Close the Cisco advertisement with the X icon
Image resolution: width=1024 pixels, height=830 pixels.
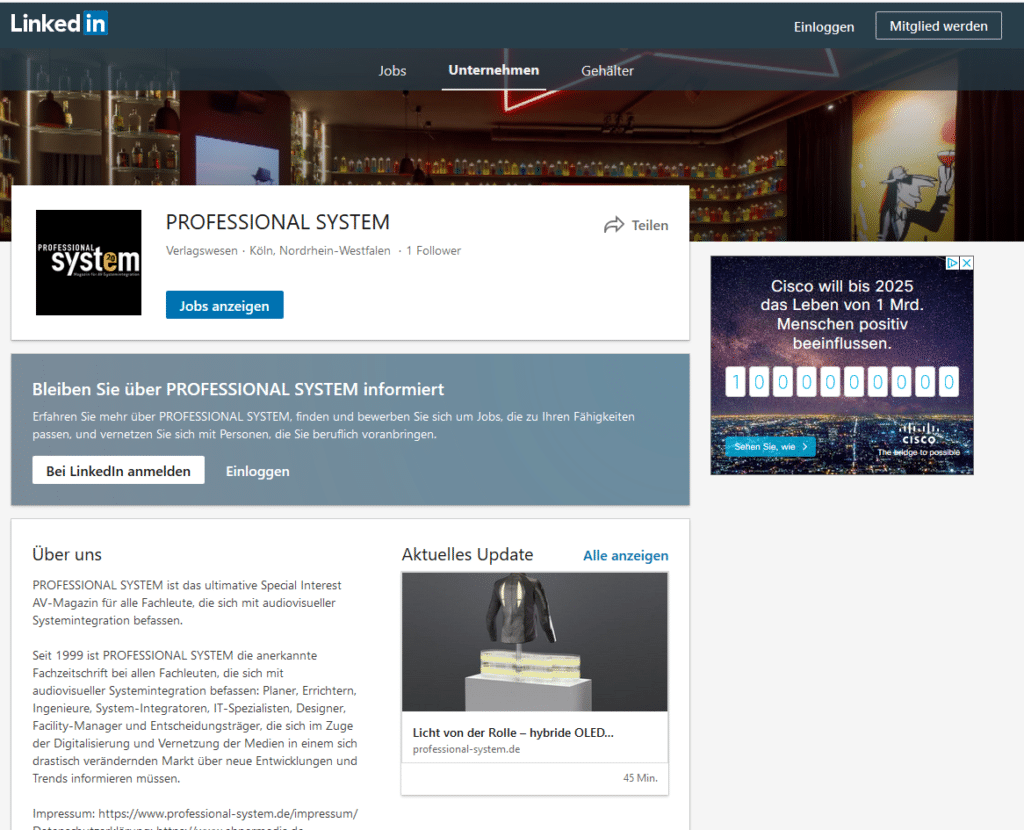tap(967, 263)
